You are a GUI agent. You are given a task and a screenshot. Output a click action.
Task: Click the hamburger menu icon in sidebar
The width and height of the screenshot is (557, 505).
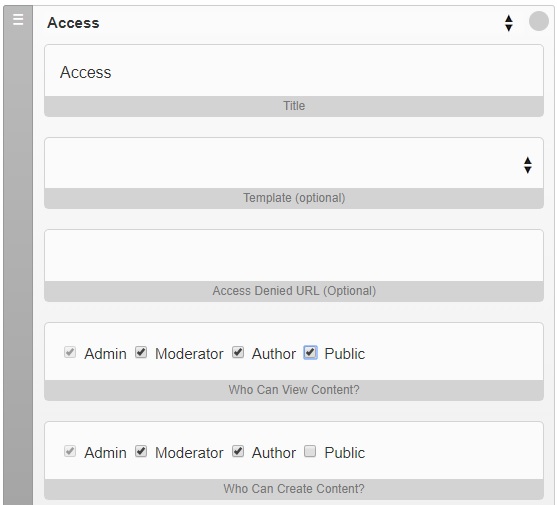tap(18, 19)
